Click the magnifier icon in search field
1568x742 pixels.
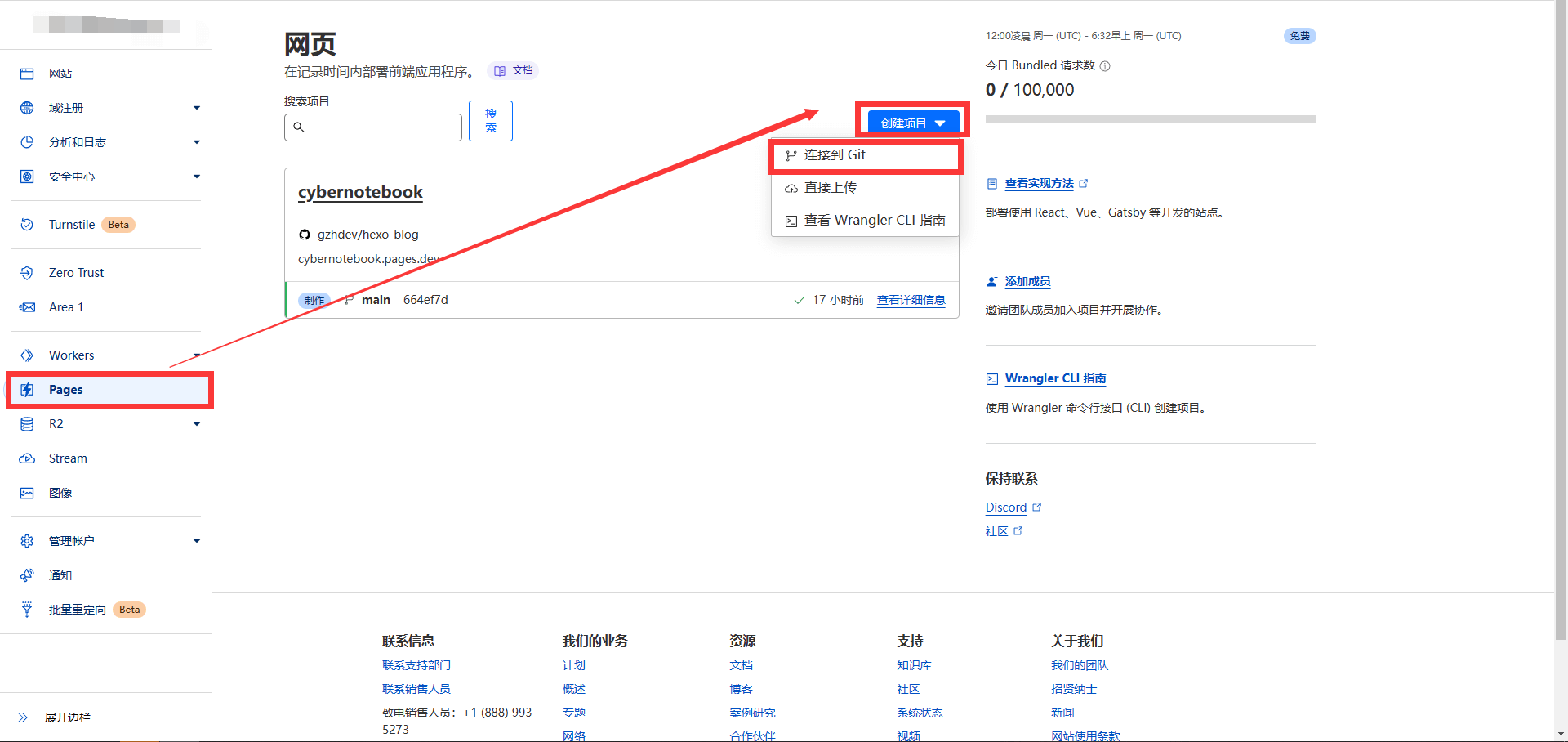299,127
